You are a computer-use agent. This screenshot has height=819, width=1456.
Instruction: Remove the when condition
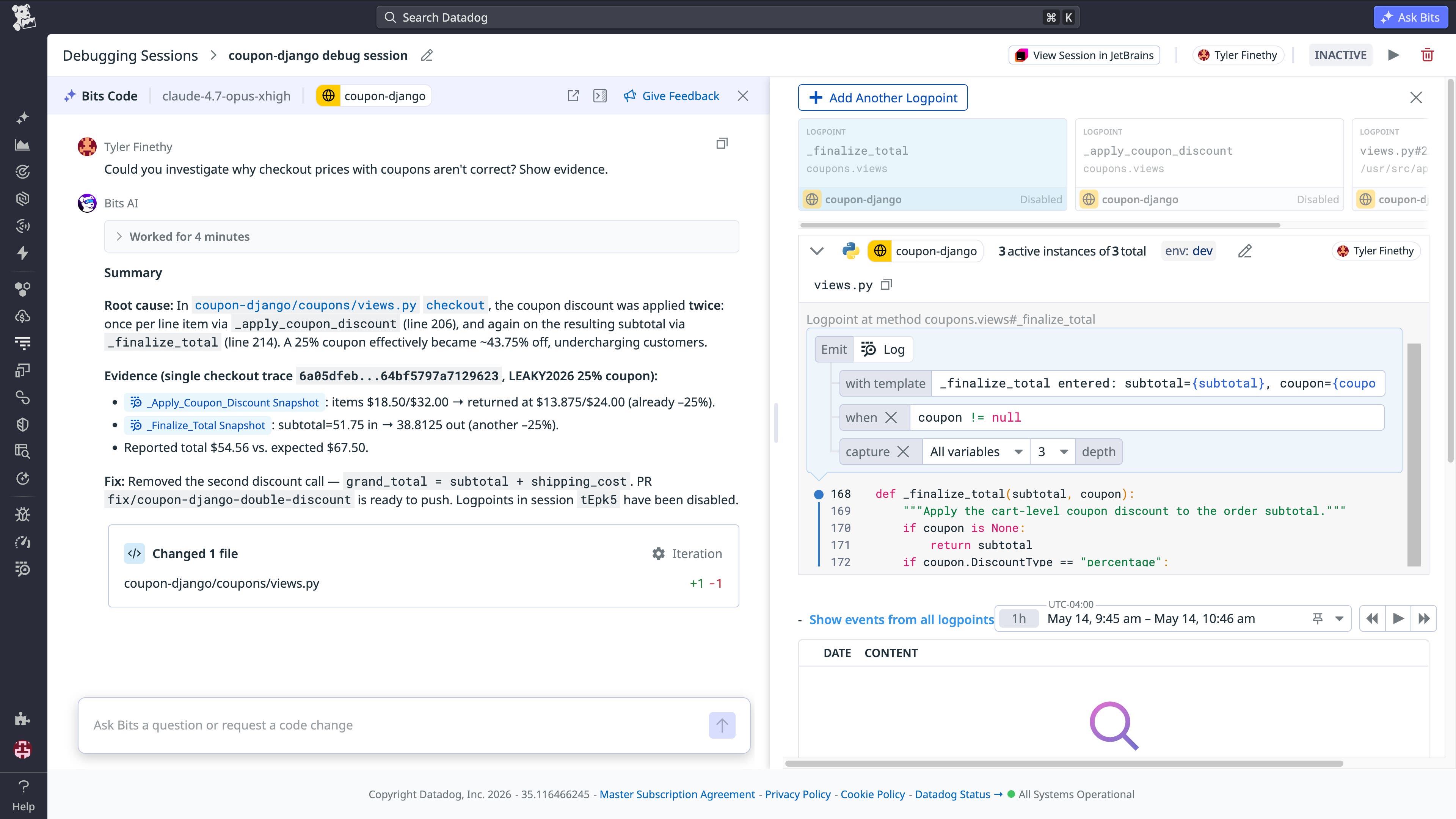pyautogui.click(x=891, y=417)
